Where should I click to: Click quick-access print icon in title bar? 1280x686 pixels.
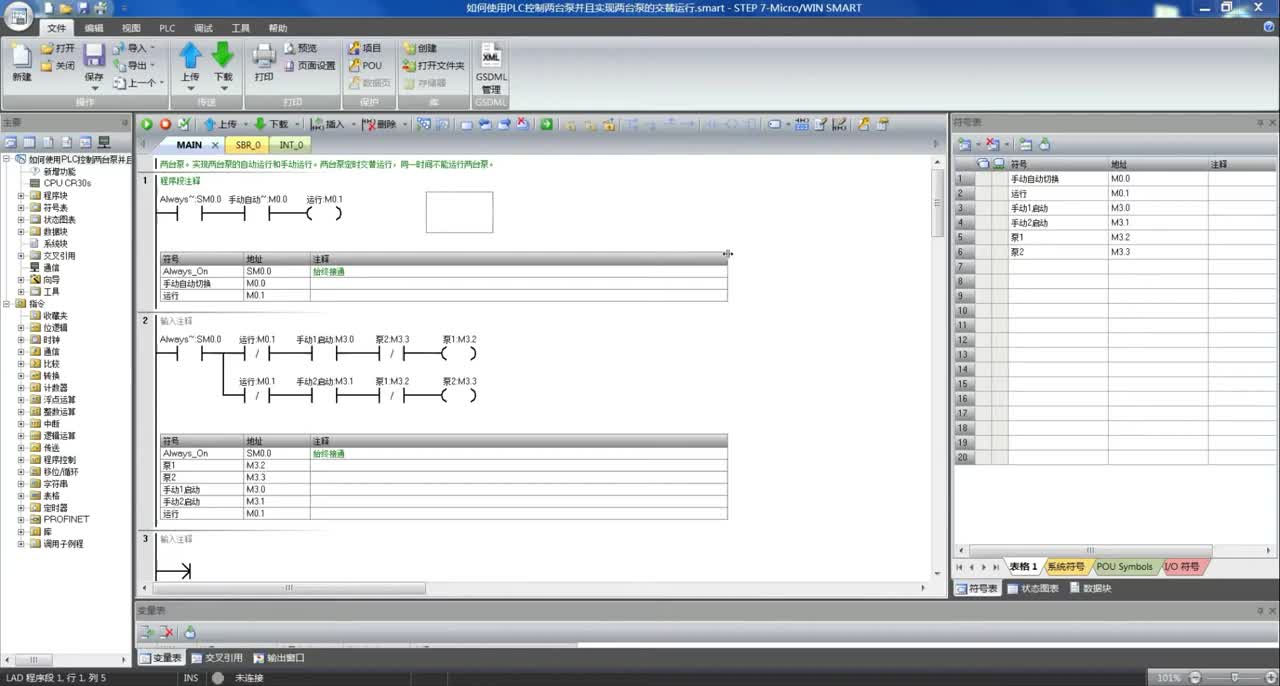pyautogui.click(x=99, y=7)
